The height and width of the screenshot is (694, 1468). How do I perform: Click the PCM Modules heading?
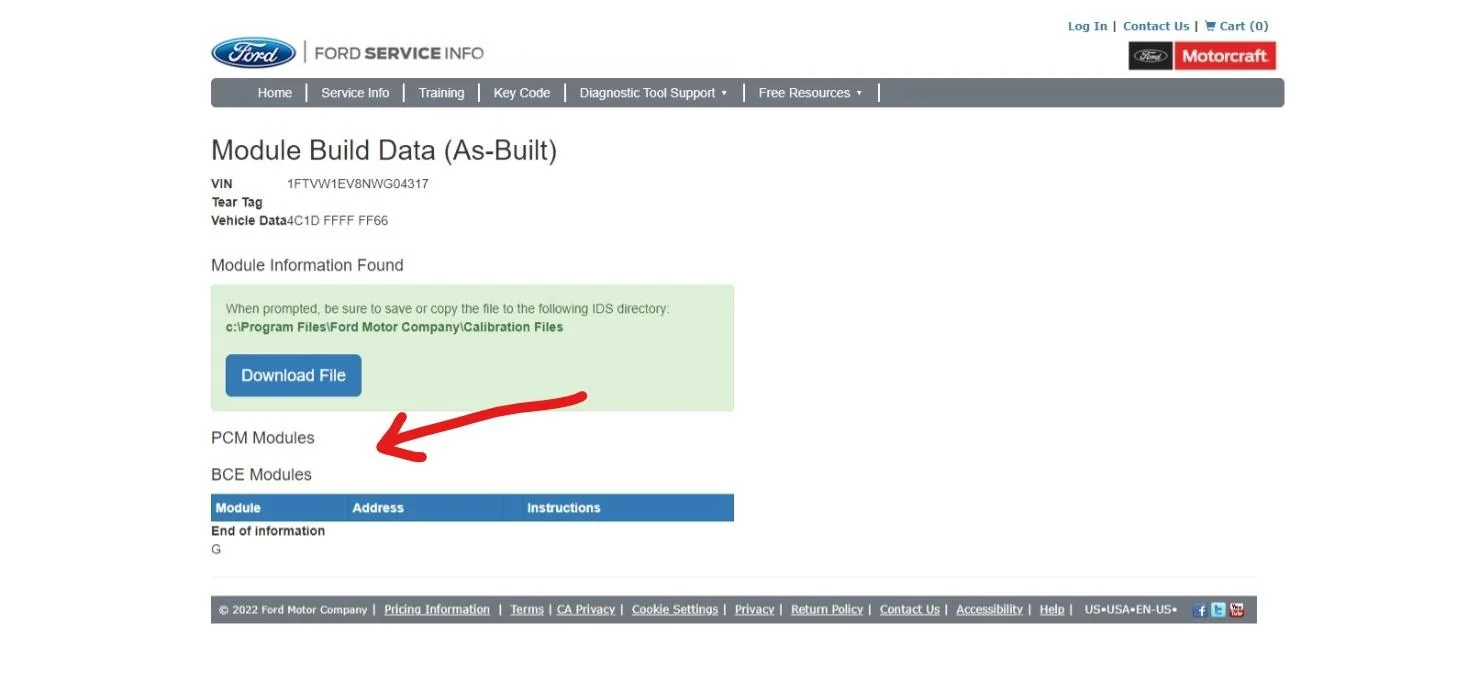pyautogui.click(x=263, y=438)
